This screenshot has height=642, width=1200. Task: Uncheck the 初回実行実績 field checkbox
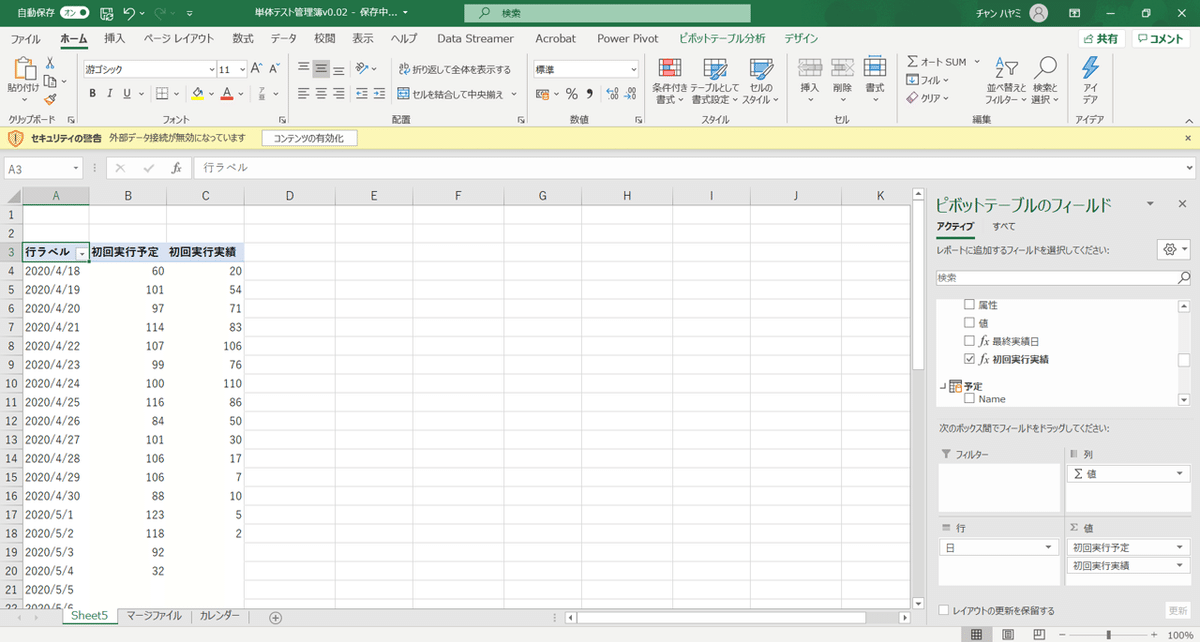pos(968,359)
